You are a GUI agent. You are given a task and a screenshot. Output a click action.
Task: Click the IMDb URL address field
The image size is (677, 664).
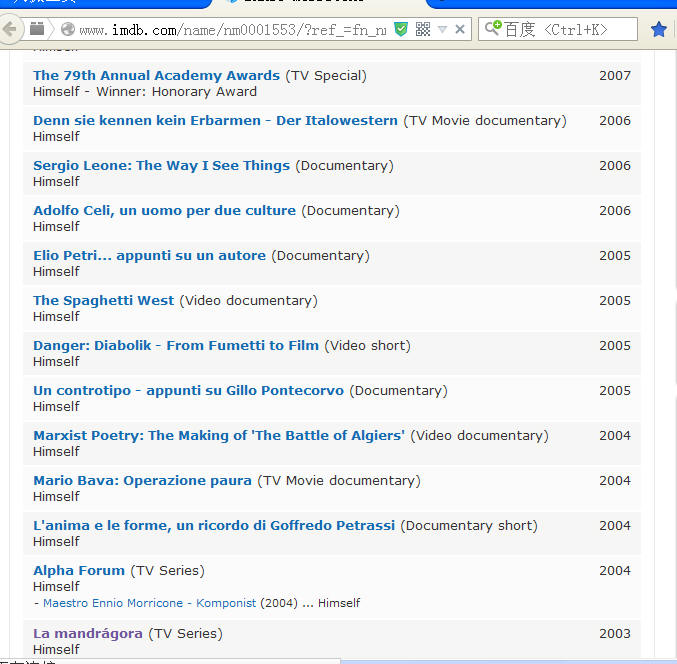click(x=233, y=30)
